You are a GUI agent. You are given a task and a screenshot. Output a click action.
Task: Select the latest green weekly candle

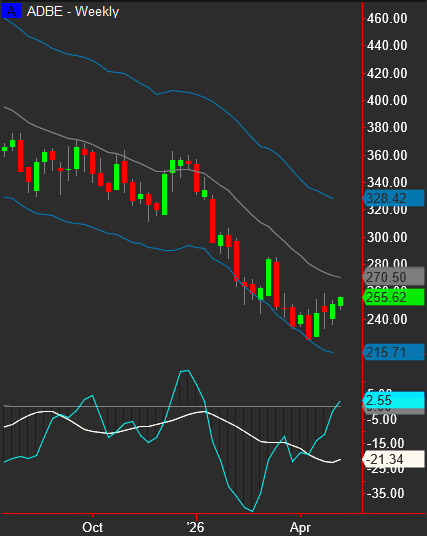click(x=341, y=302)
